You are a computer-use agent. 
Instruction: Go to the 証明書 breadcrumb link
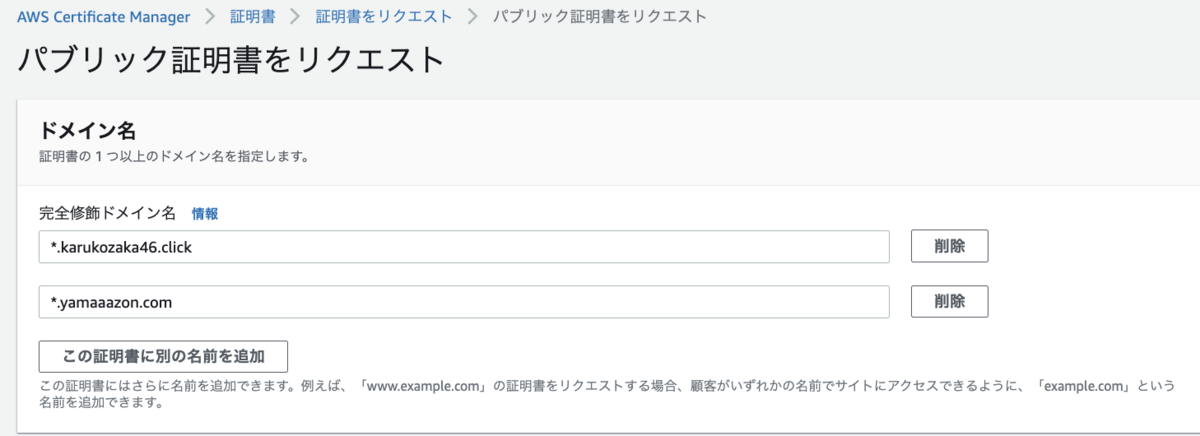(x=252, y=16)
